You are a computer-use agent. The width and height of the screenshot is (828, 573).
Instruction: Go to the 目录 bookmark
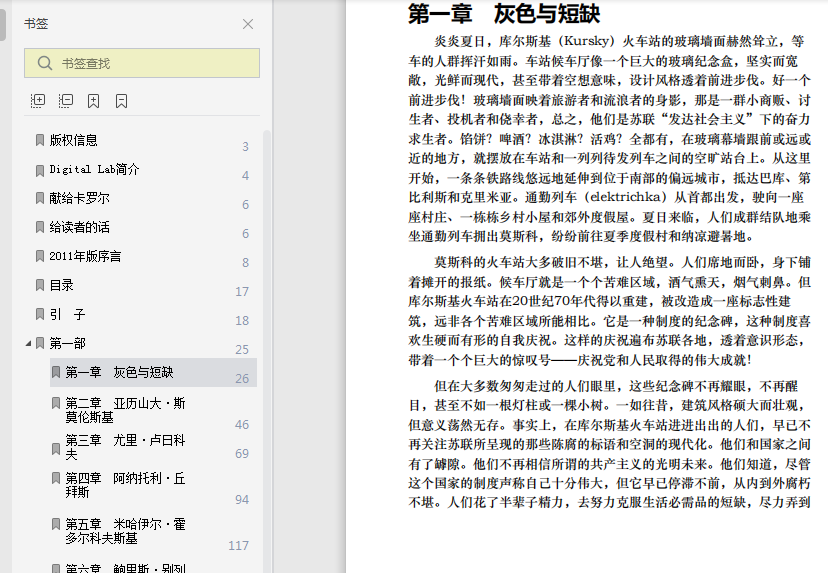coord(61,285)
